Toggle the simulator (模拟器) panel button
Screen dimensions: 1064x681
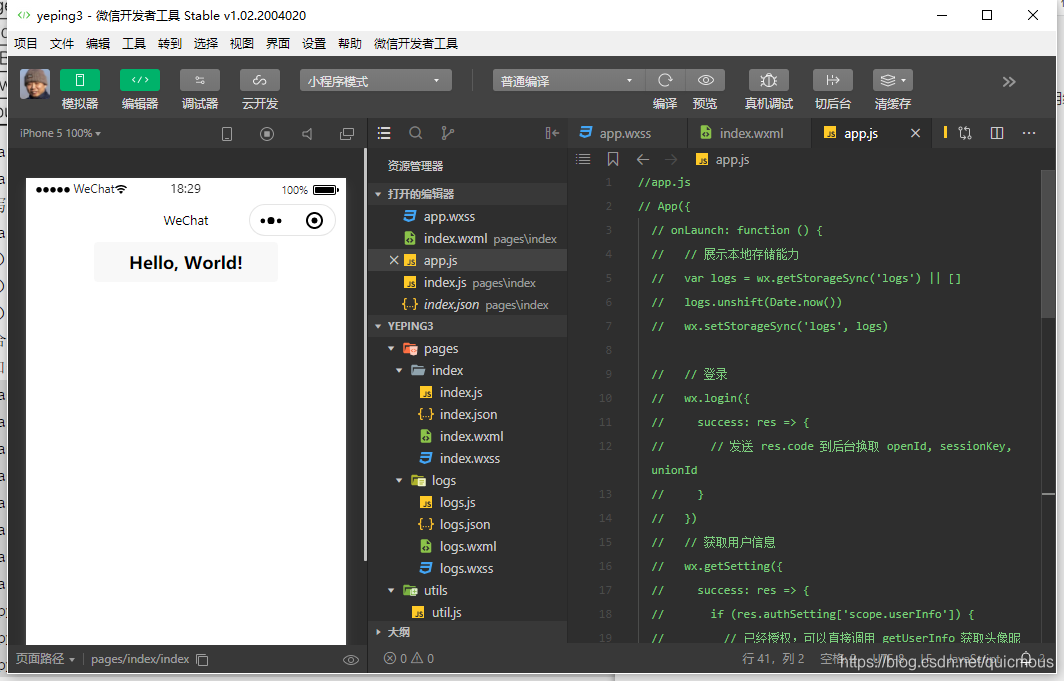click(x=79, y=81)
